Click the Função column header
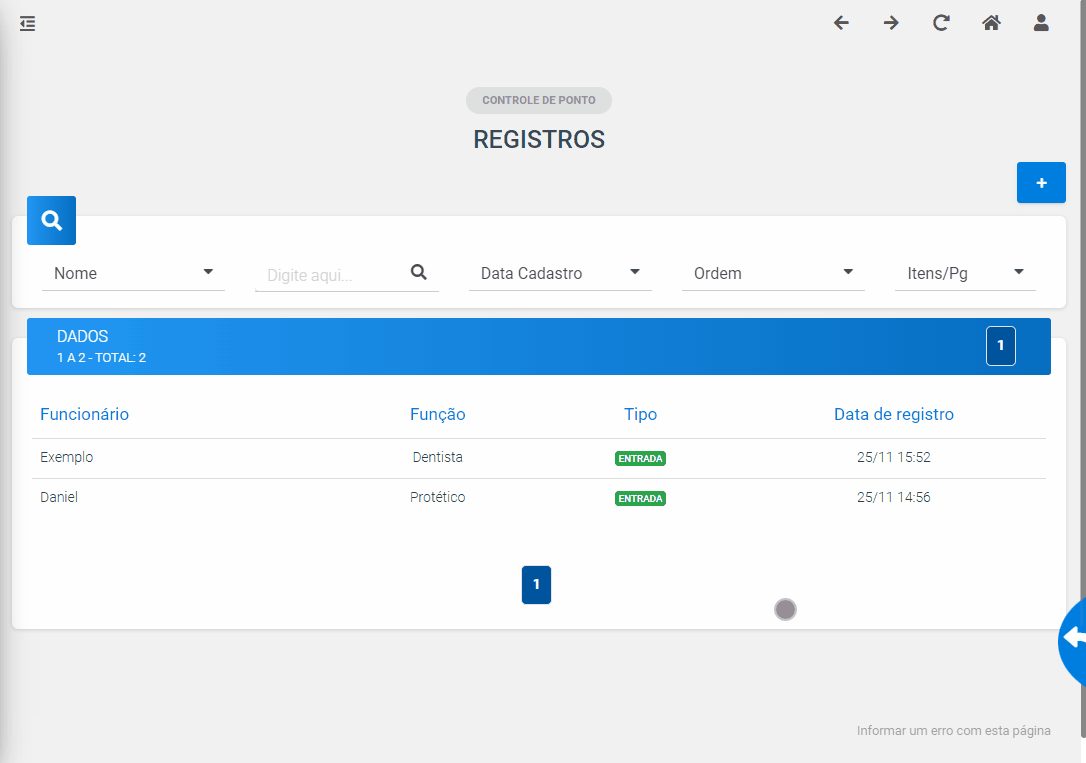 click(x=438, y=414)
